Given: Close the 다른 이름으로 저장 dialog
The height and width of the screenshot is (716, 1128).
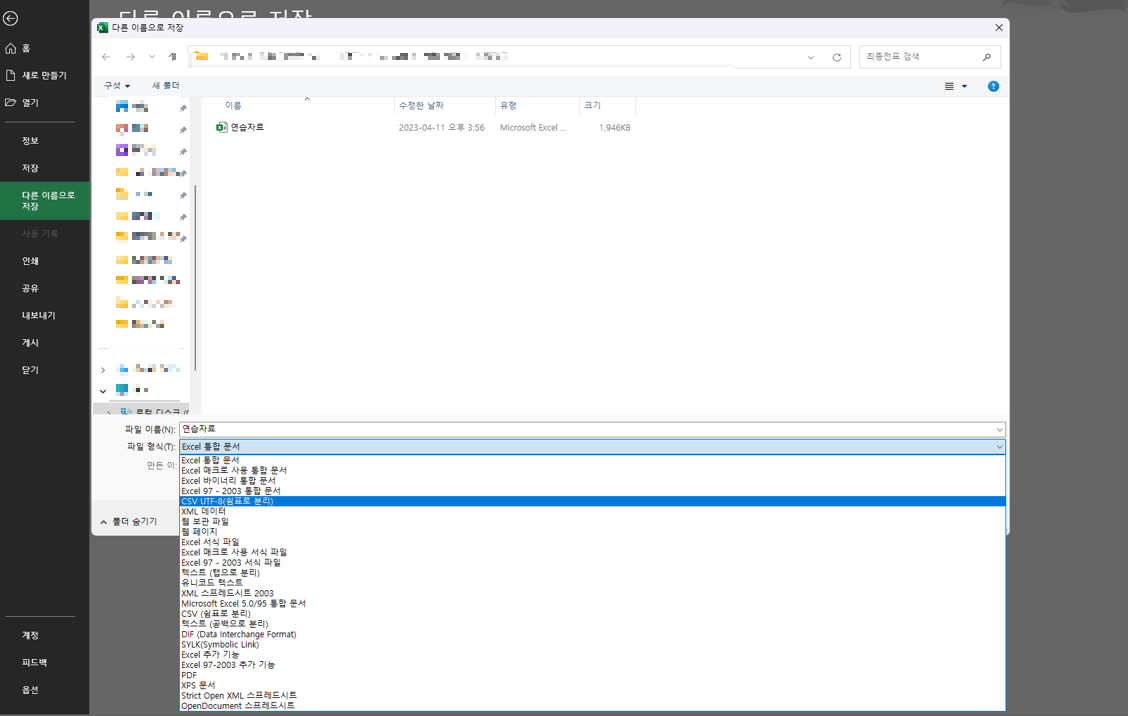Looking at the screenshot, I should 999,28.
